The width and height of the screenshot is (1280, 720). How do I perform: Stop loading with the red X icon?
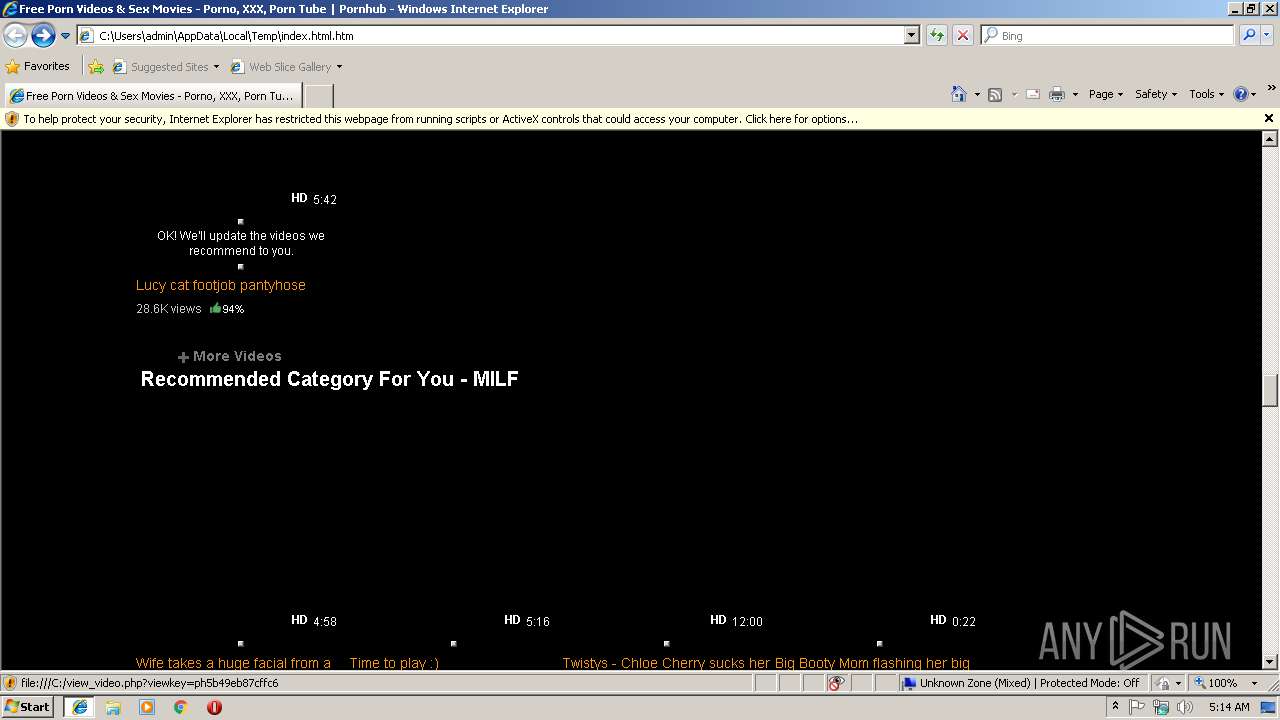[x=963, y=35]
